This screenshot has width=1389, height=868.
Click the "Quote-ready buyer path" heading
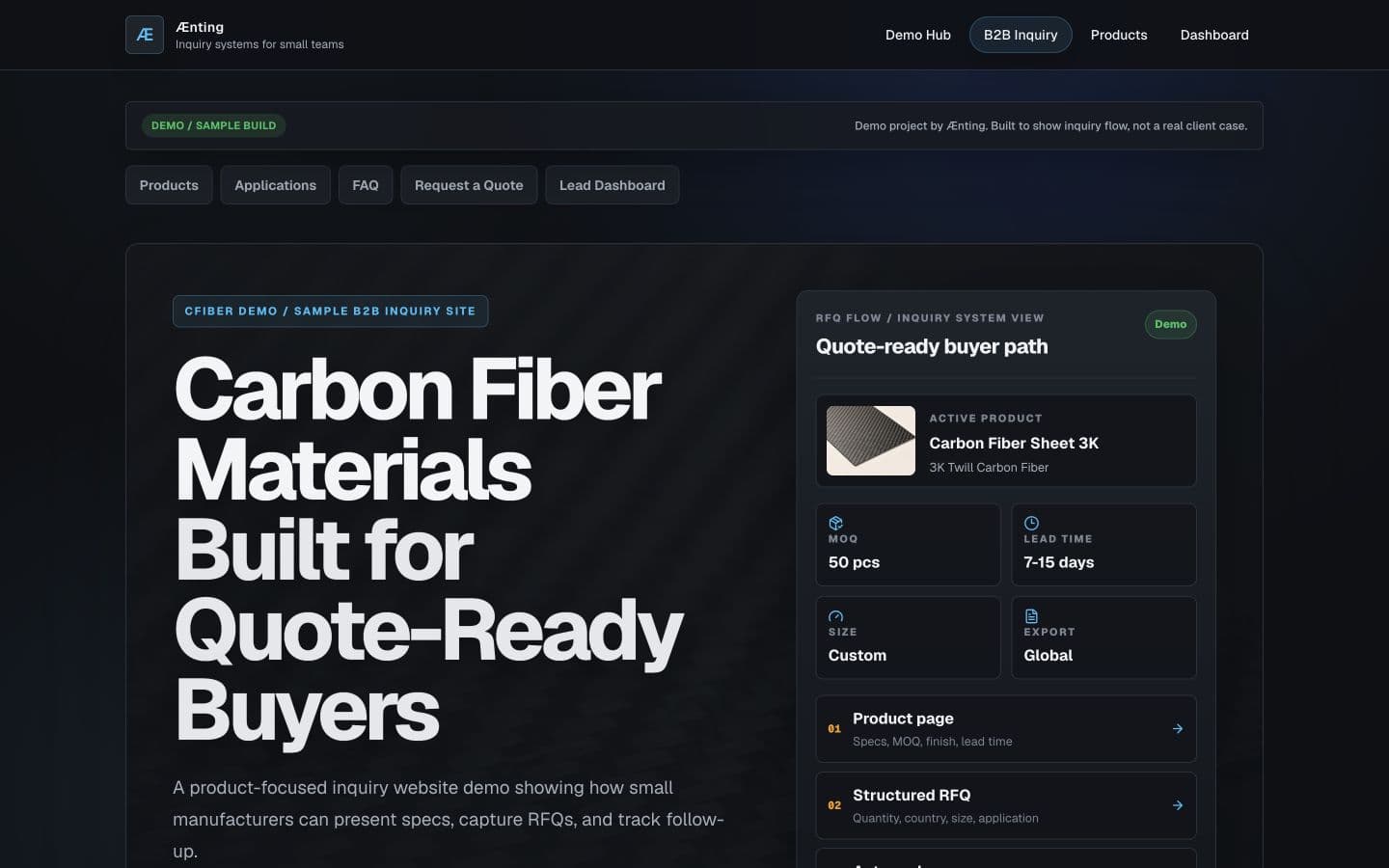pos(932,346)
